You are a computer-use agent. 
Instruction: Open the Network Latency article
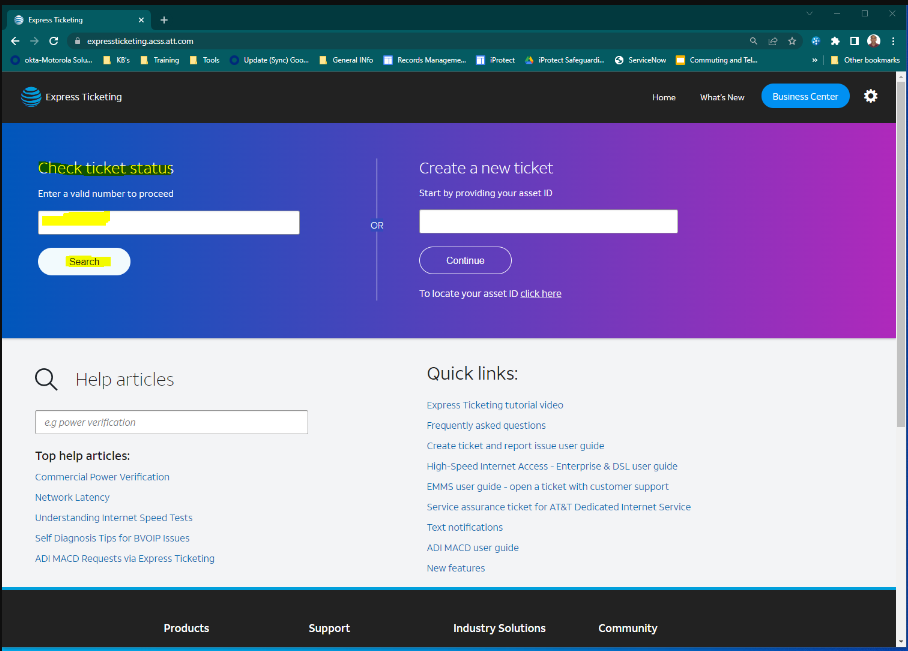click(72, 498)
